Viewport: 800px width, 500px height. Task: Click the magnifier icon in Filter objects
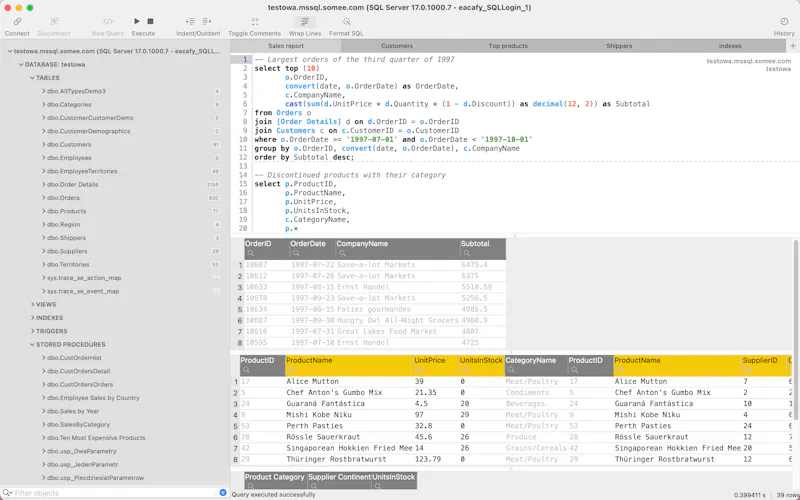pos(7,493)
